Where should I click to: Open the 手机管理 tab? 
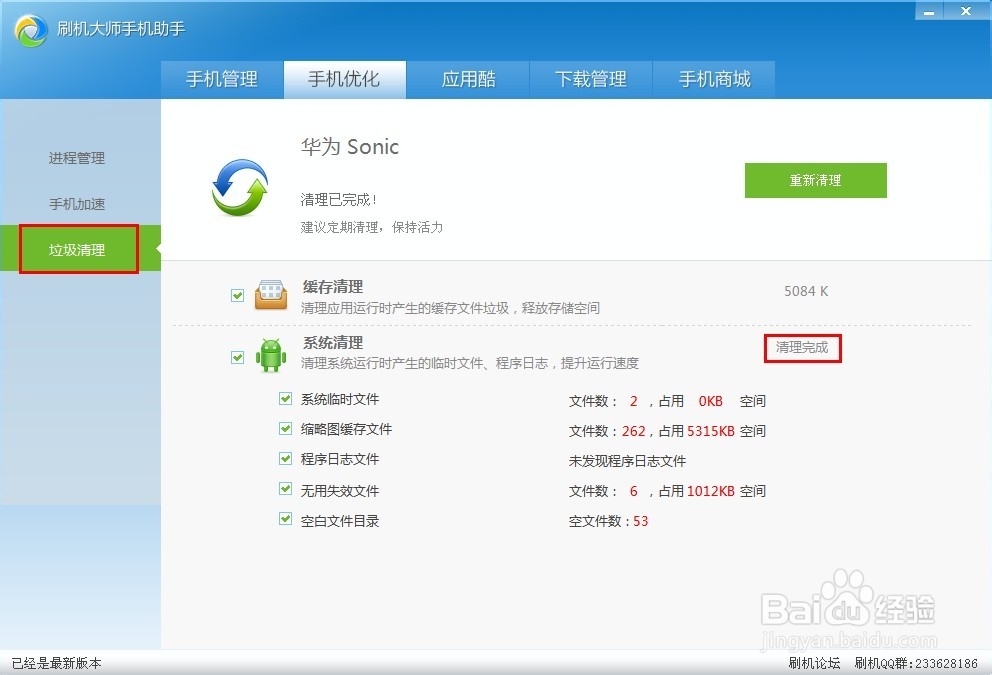[222, 80]
